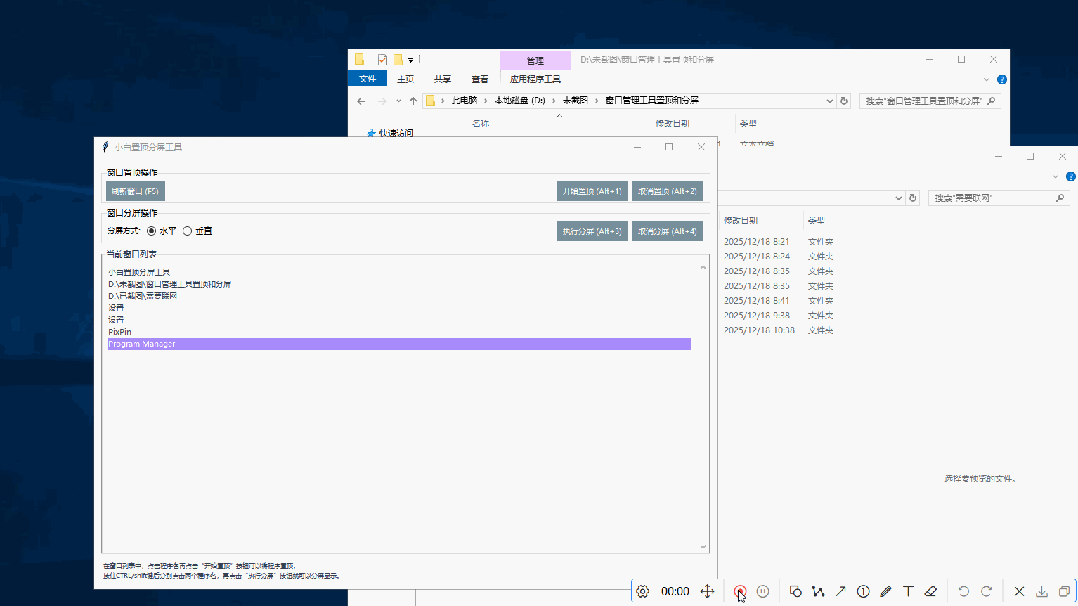Open 文件 tab in front Explorer window

click(367, 79)
